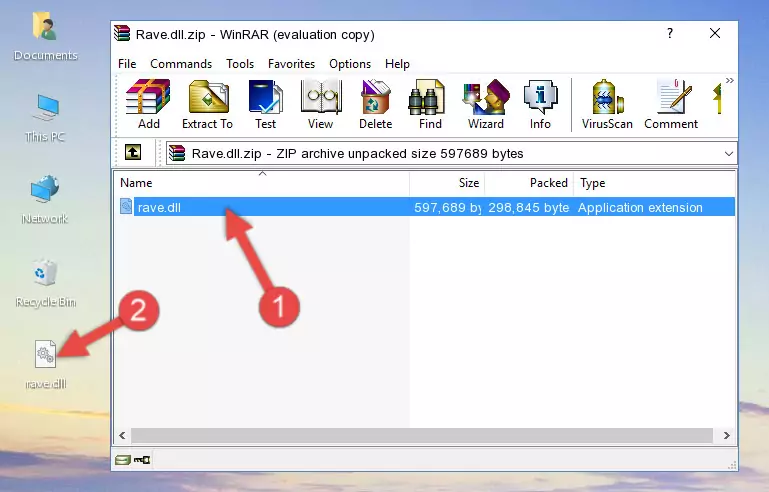Sort files by Packed column
769x492 pixels.
[x=529, y=183]
